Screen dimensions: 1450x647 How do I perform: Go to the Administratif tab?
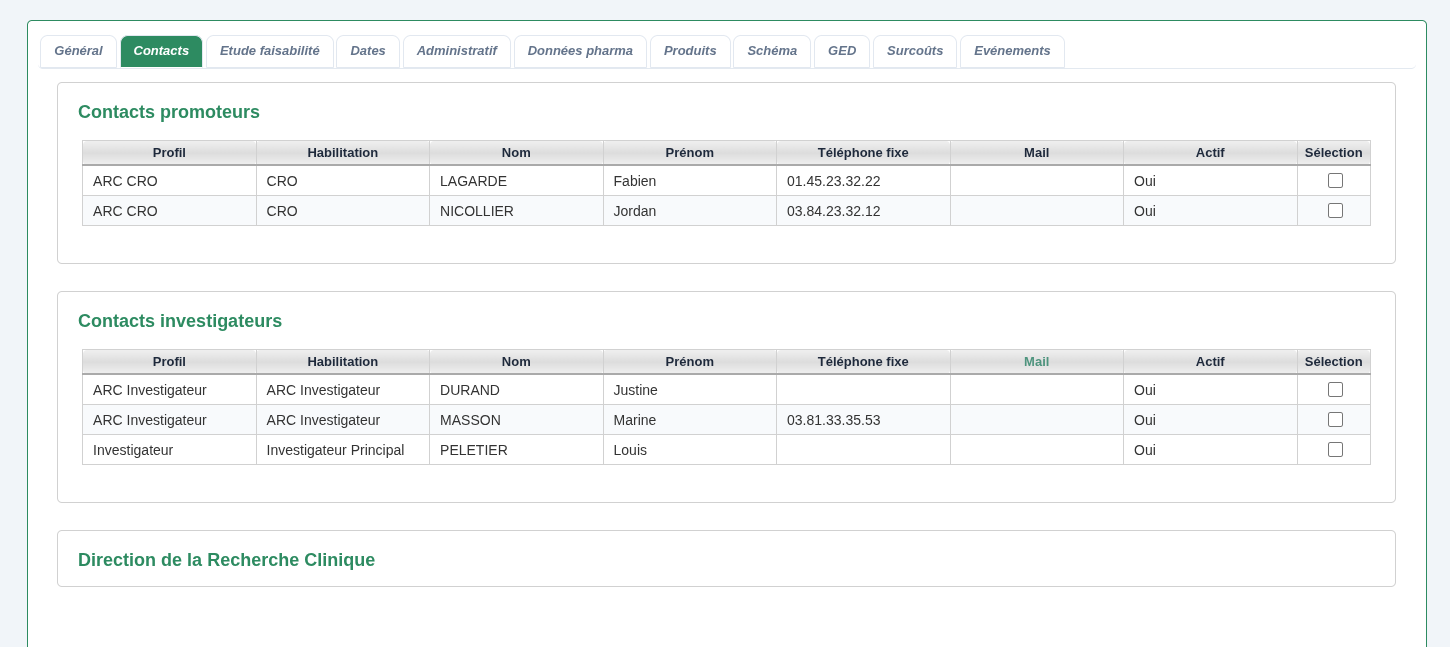456,51
